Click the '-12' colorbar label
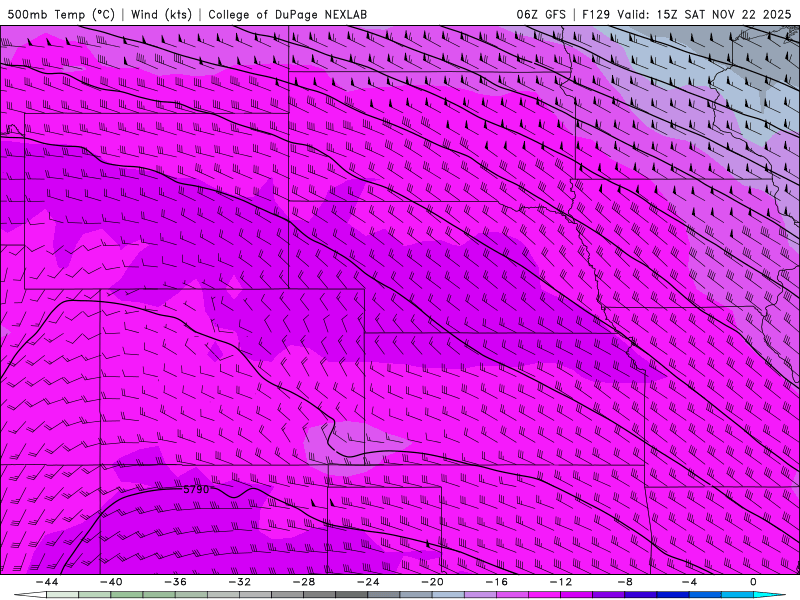Viewport: 800px width, 600px height. pos(561,582)
